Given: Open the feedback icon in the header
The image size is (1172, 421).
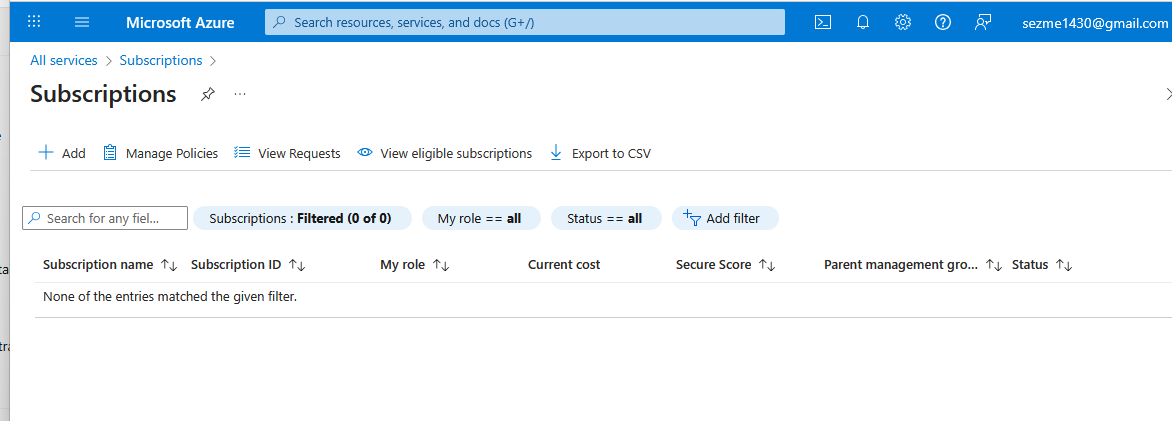Looking at the screenshot, I should click(x=983, y=22).
